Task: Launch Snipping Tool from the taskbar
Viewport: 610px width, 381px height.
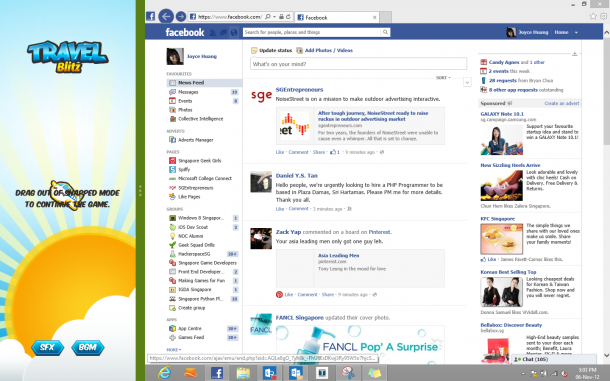Action: [348, 373]
